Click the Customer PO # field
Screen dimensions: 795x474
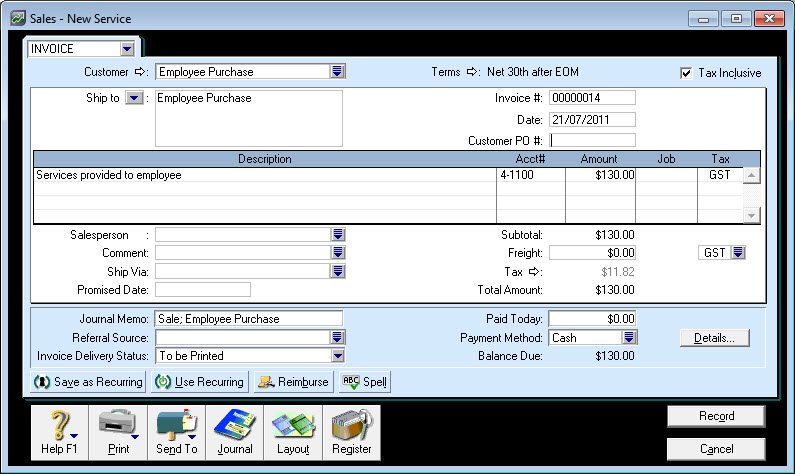coord(592,140)
